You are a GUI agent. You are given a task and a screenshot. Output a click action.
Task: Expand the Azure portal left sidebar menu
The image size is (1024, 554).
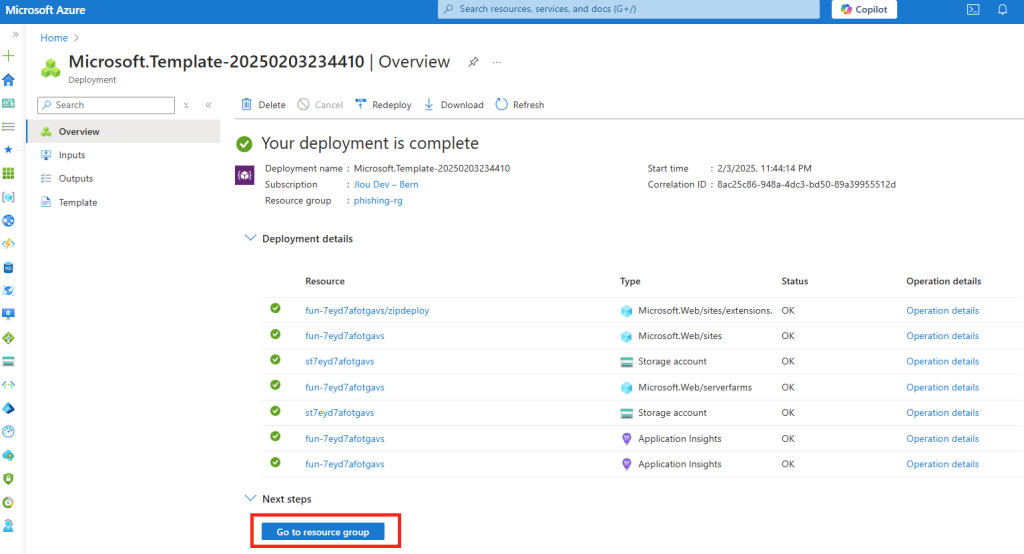[x=15, y=35]
